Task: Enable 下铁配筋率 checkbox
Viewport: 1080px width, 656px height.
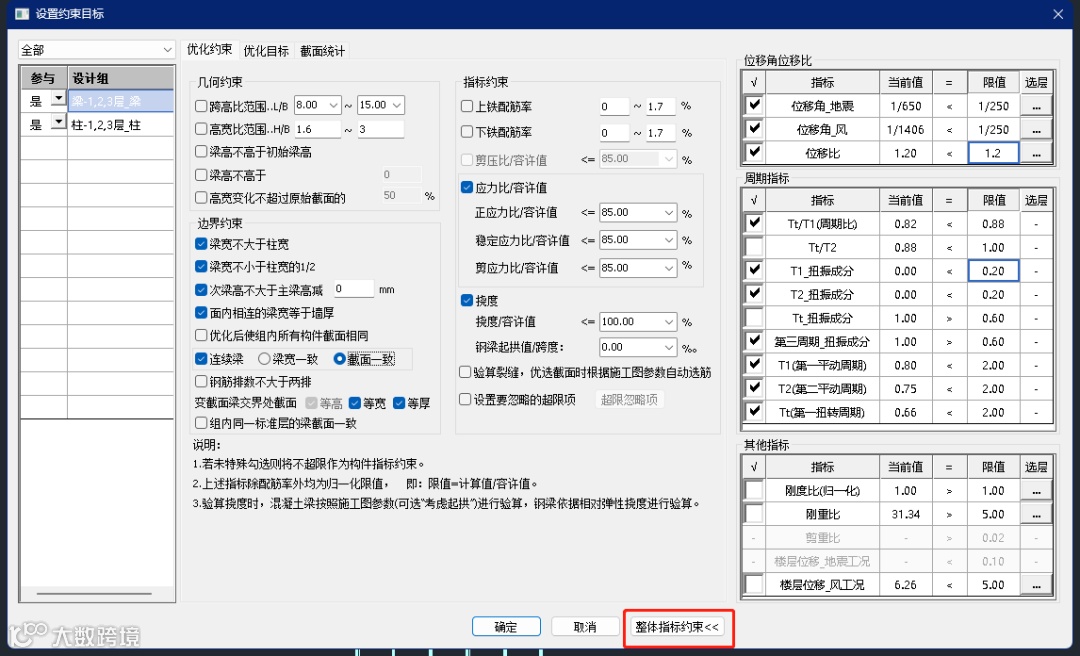Action: coord(467,132)
